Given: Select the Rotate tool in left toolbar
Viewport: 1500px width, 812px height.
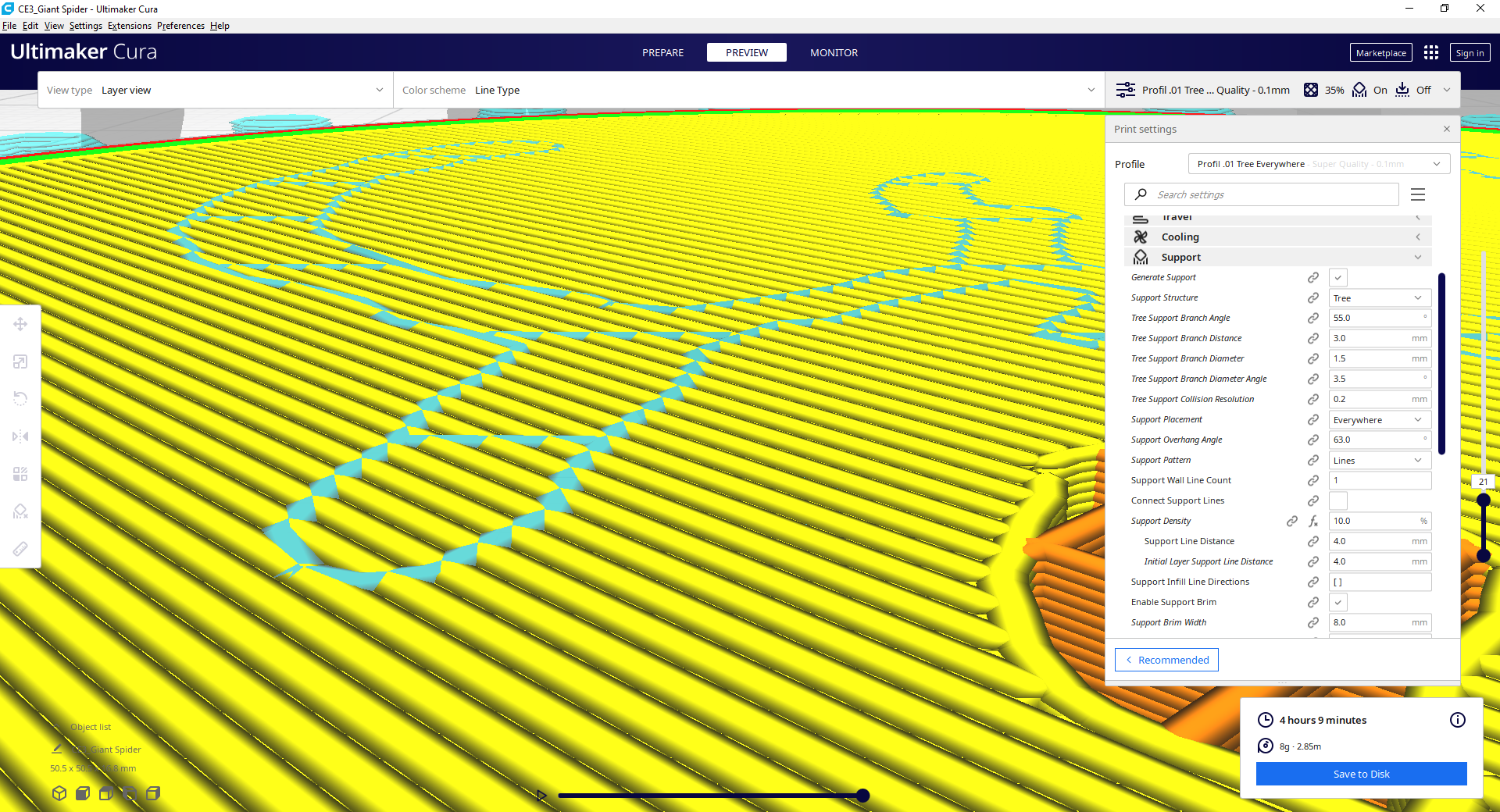Looking at the screenshot, I should tap(20, 399).
